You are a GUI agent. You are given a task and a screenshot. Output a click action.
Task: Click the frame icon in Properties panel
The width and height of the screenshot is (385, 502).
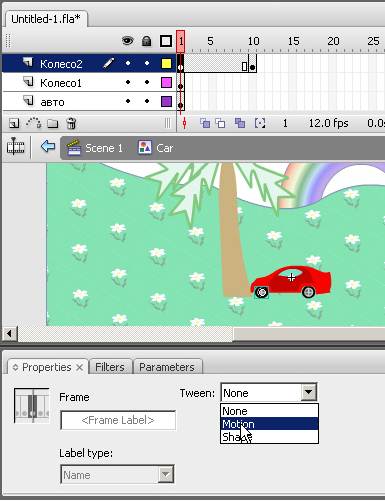pos(32,406)
